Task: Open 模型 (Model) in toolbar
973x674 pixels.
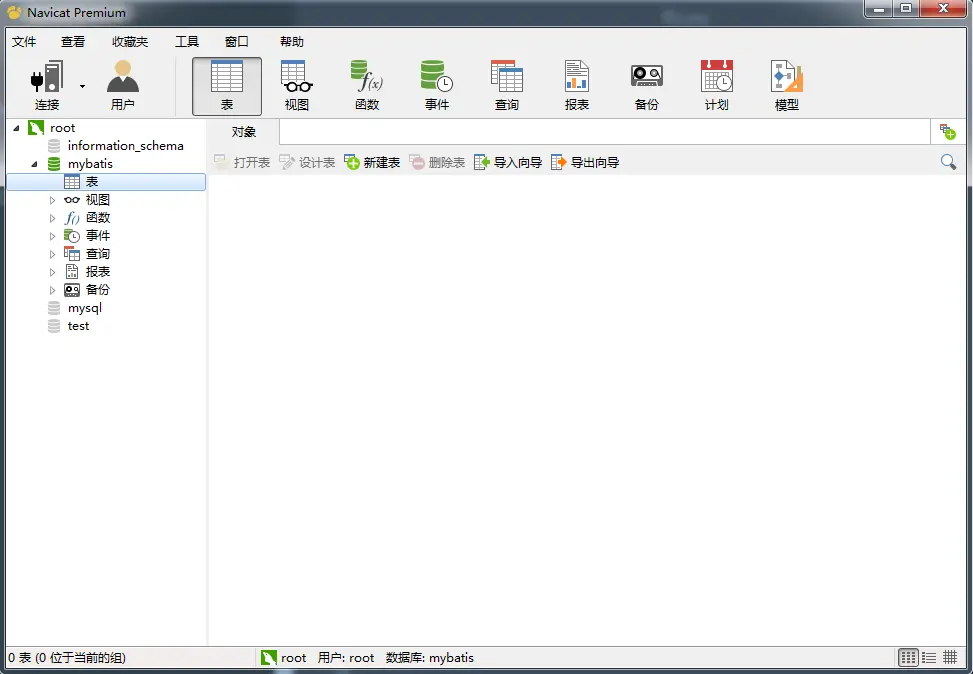Action: click(x=787, y=86)
